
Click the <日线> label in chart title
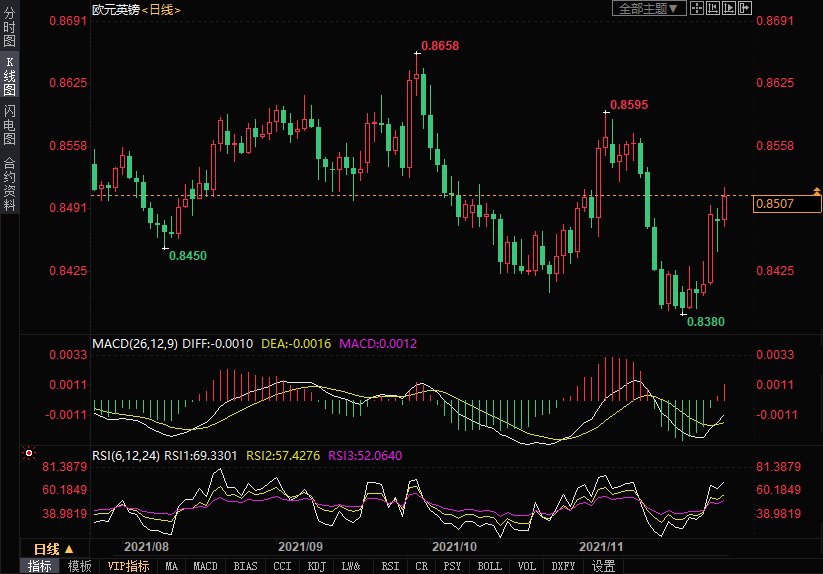tap(161, 9)
